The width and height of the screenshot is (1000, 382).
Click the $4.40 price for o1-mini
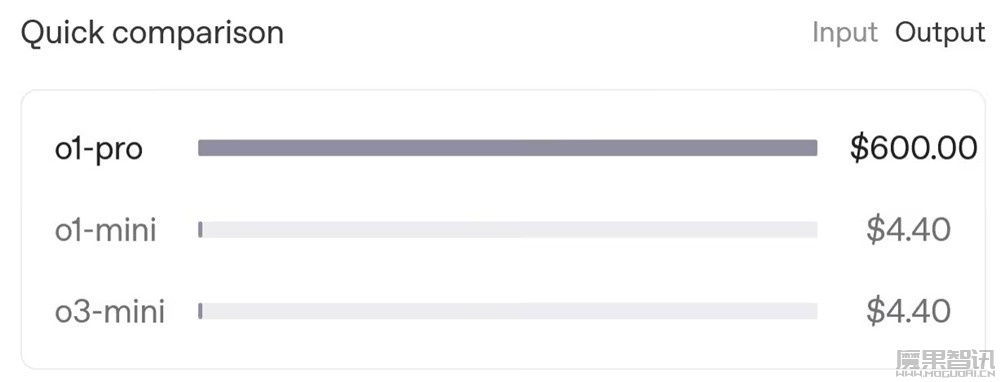click(x=908, y=230)
